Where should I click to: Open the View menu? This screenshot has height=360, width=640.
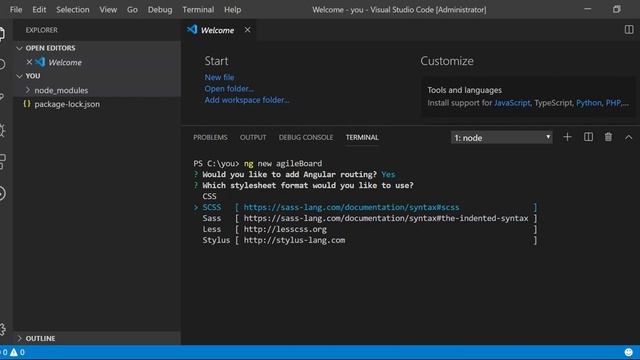[x=108, y=9]
